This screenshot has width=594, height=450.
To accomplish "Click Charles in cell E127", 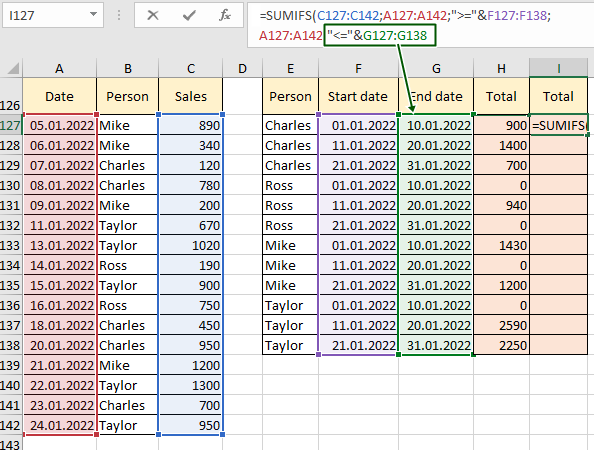I will click(x=290, y=125).
